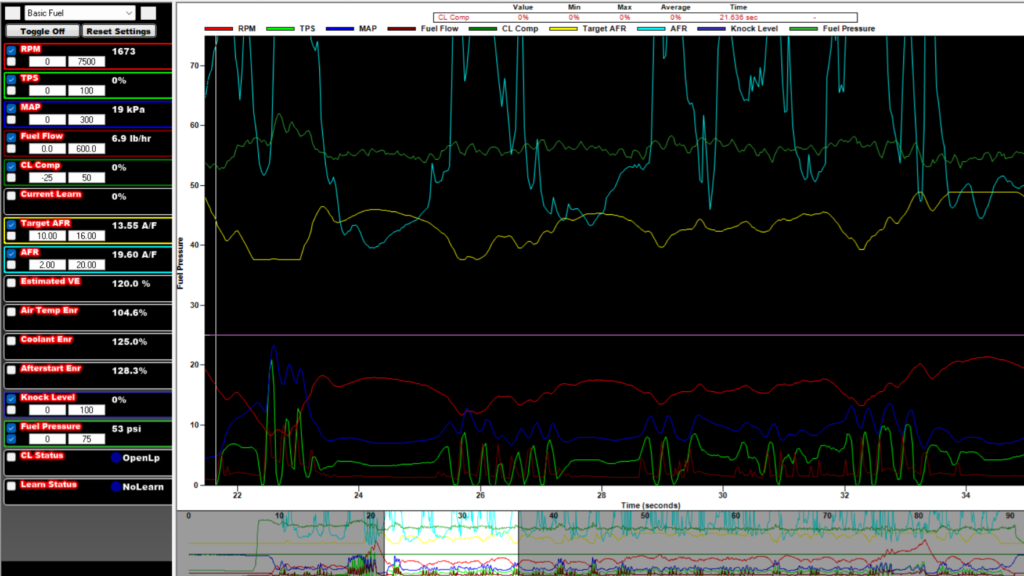Screen dimensions: 1024x576
Task: Click the CL Comp maximum field 50
Action: pyautogui.click(x=86, y=178)
